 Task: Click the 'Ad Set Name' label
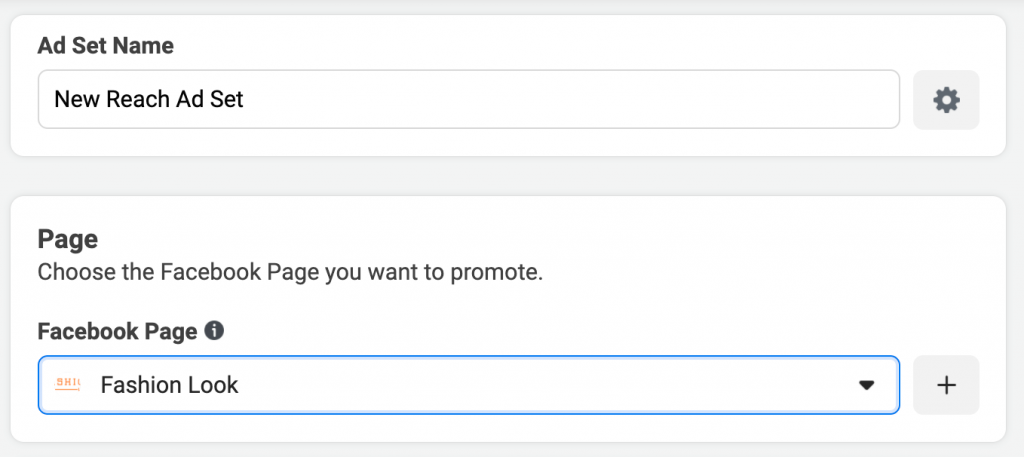(x=106, y=46)
